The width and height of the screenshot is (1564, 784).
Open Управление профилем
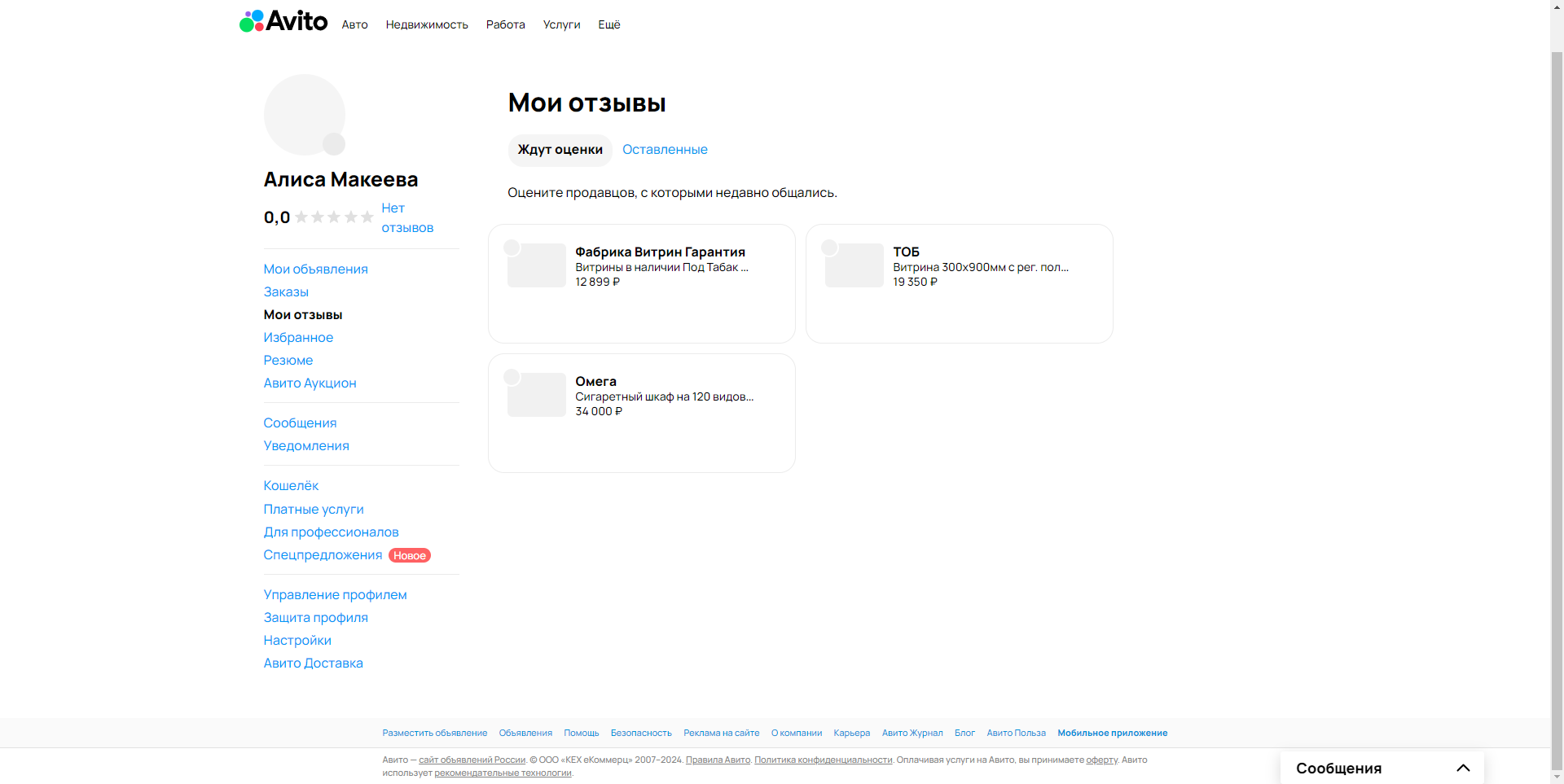click(335, 595)
